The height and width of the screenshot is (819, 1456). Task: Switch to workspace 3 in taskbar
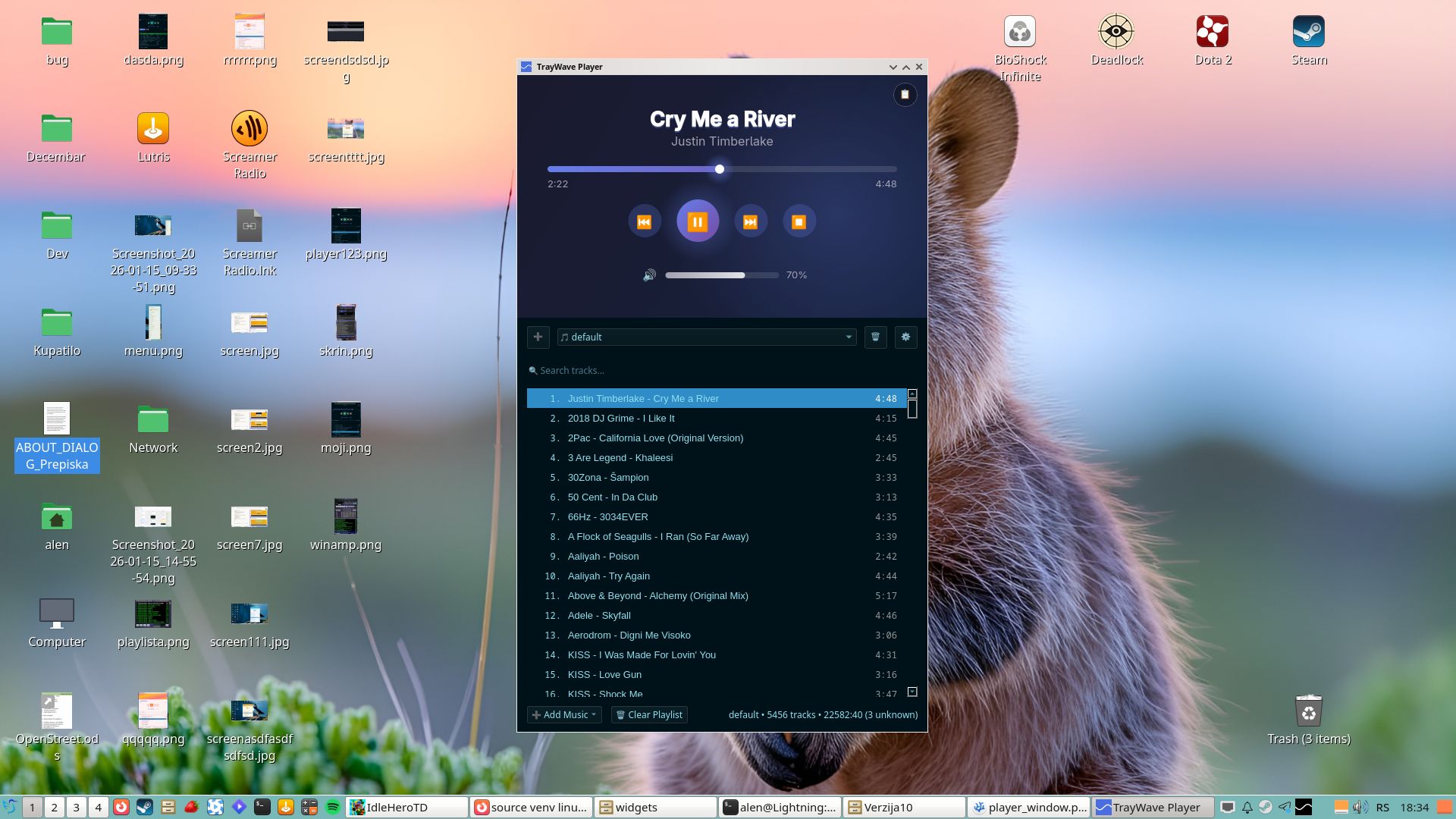(x=76, y=807)
